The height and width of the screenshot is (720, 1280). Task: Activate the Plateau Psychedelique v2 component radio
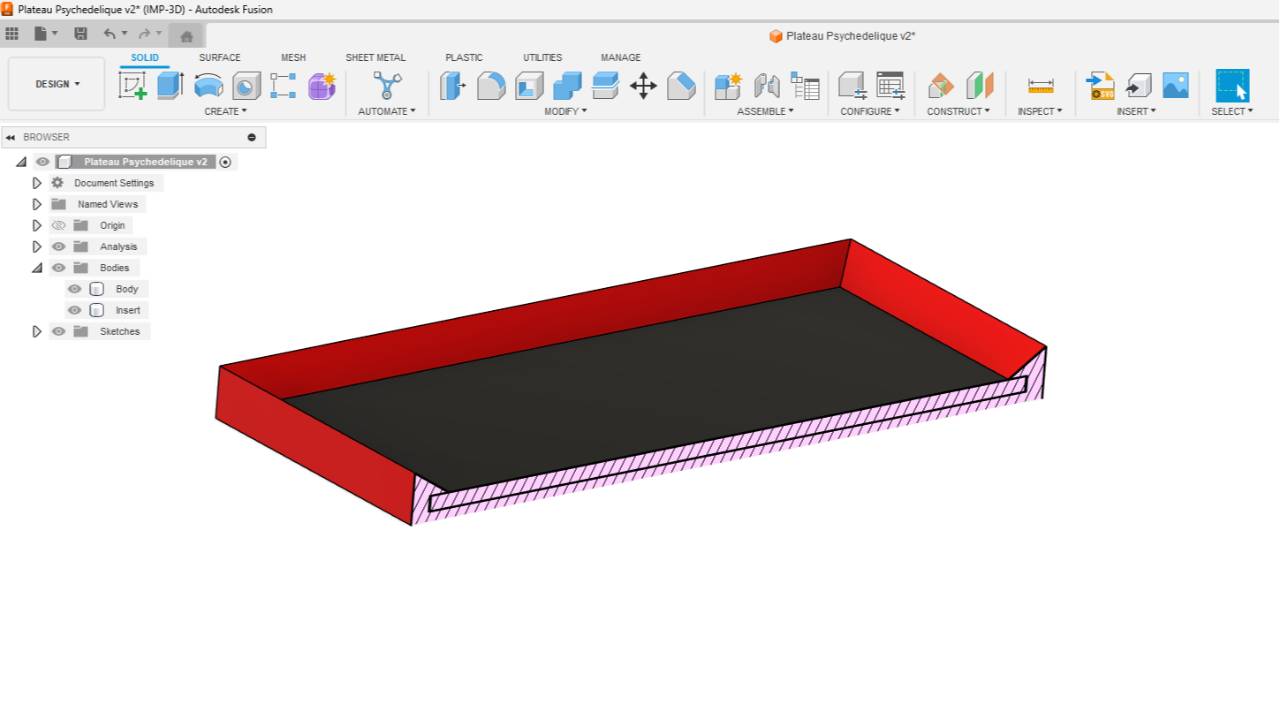click(225, 162)
